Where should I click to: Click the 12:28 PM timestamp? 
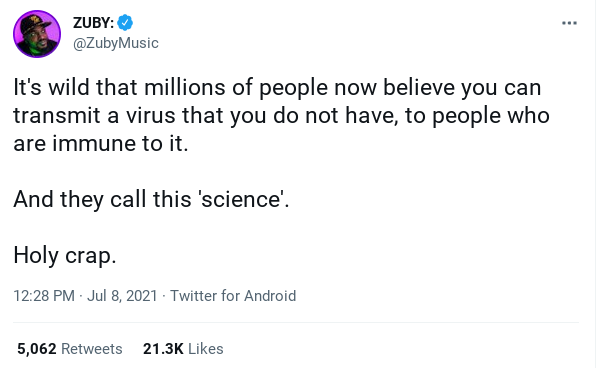pos(44,296)
